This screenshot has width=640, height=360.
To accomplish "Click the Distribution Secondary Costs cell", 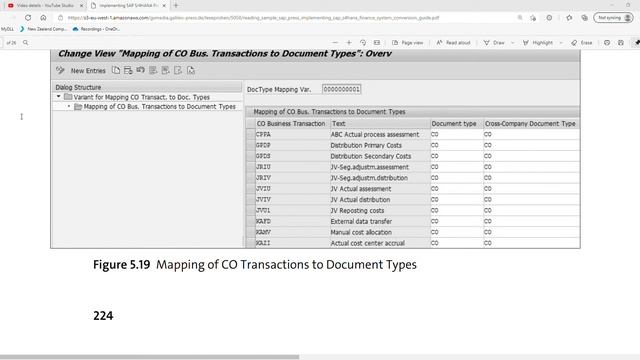I will (x=380, y=156).
